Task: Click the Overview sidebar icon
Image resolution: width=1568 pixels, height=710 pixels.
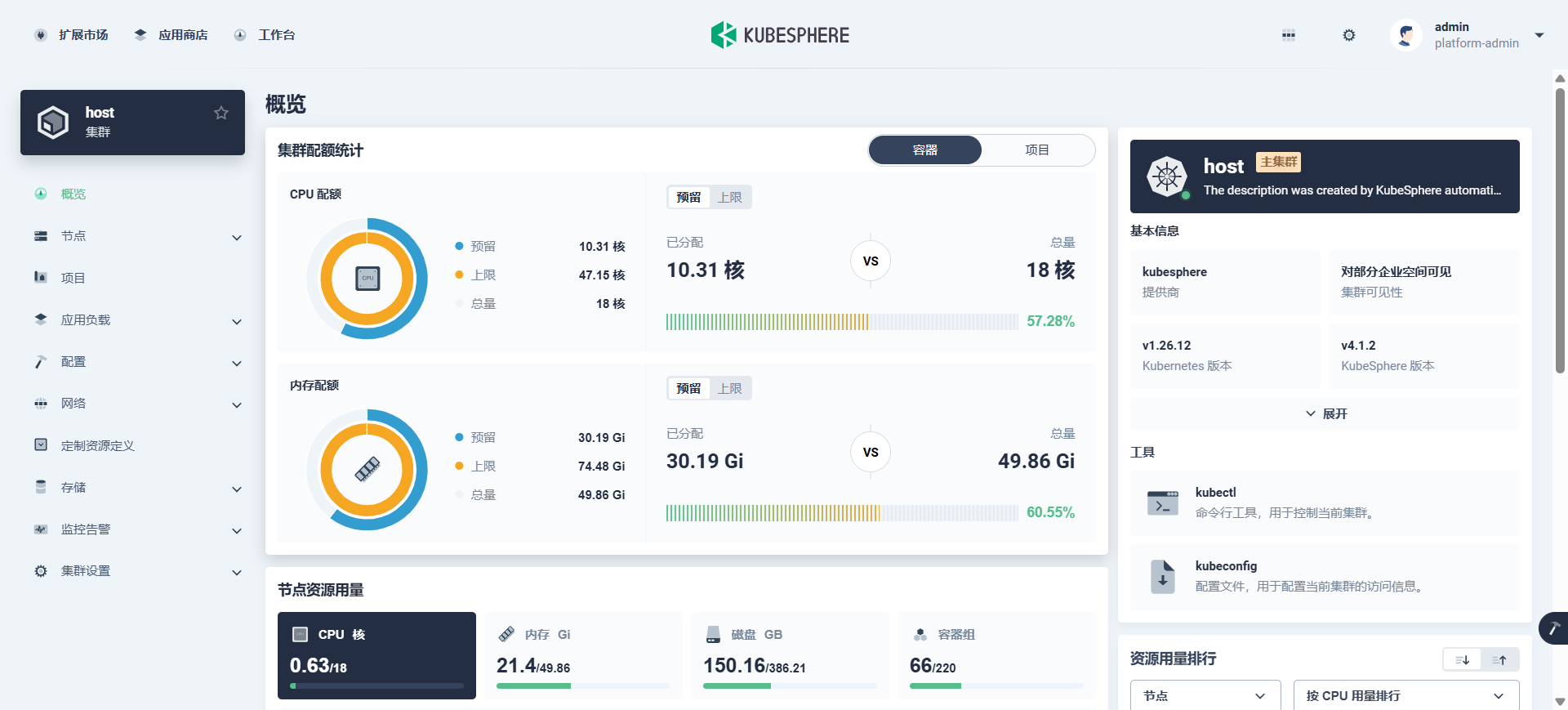Action: click(x=41, y=194)
